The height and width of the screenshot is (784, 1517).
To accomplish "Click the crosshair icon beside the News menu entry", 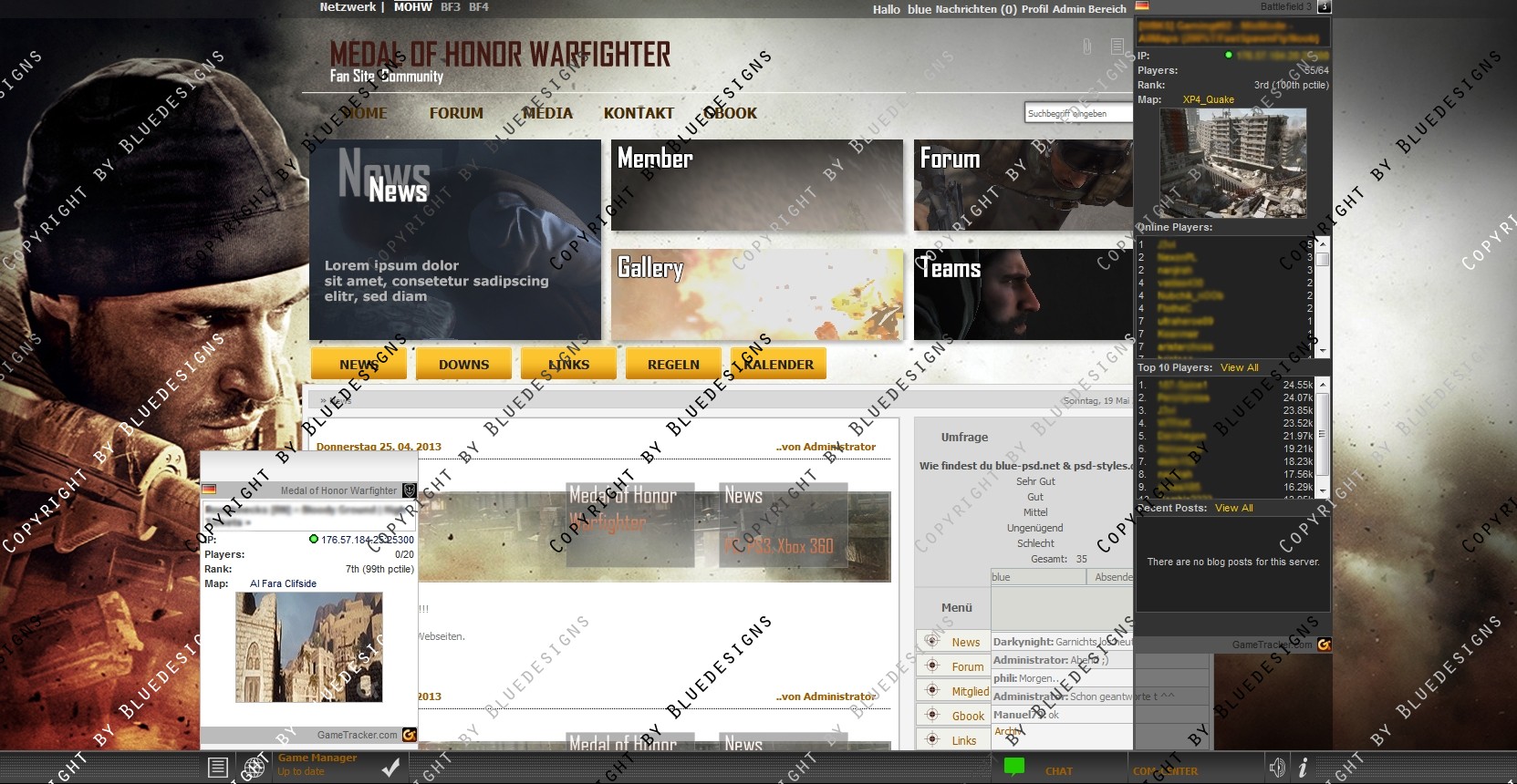I will point(932,641).
